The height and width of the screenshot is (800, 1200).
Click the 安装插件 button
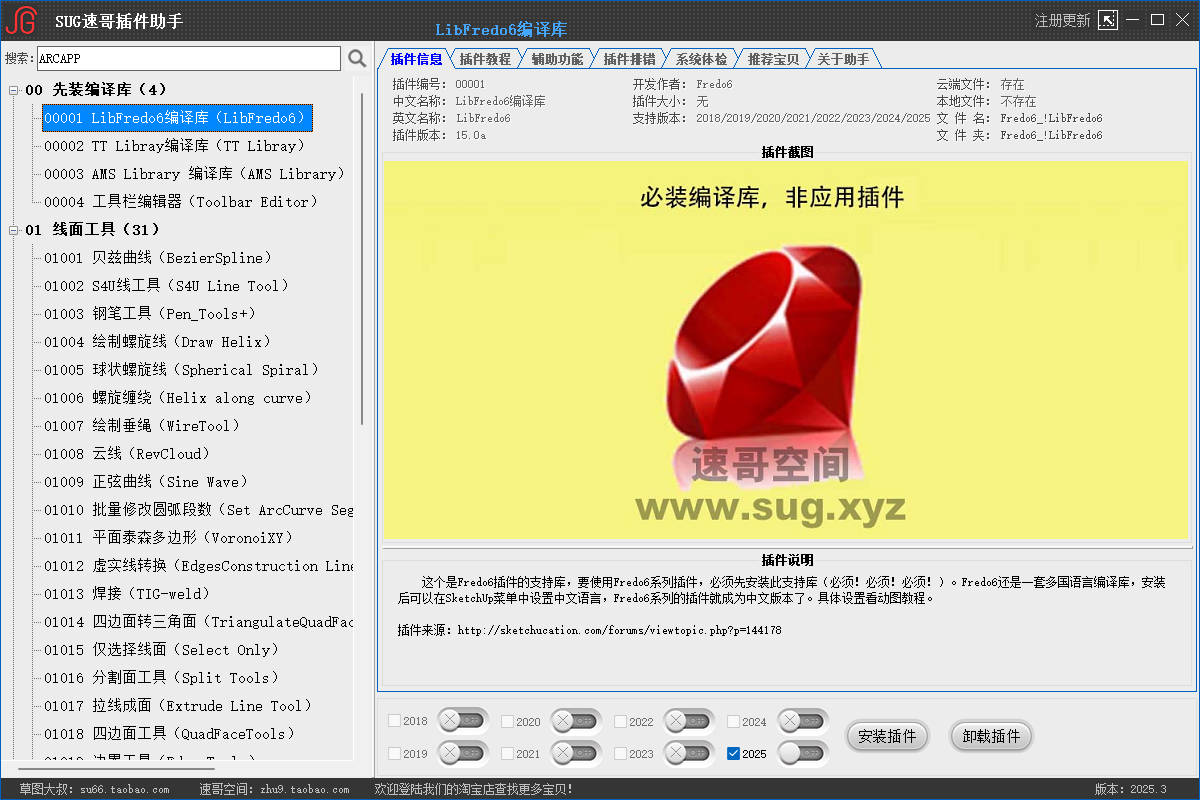pyautogui.click(x=888, y=736)
